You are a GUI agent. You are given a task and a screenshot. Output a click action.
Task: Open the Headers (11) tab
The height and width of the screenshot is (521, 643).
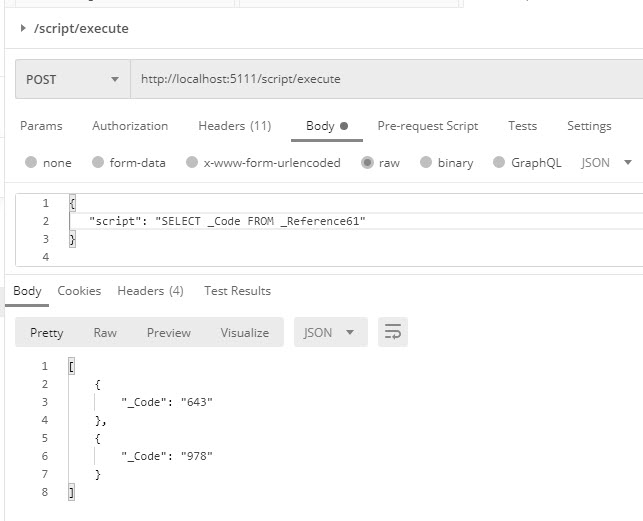click(x=235, y=126)
